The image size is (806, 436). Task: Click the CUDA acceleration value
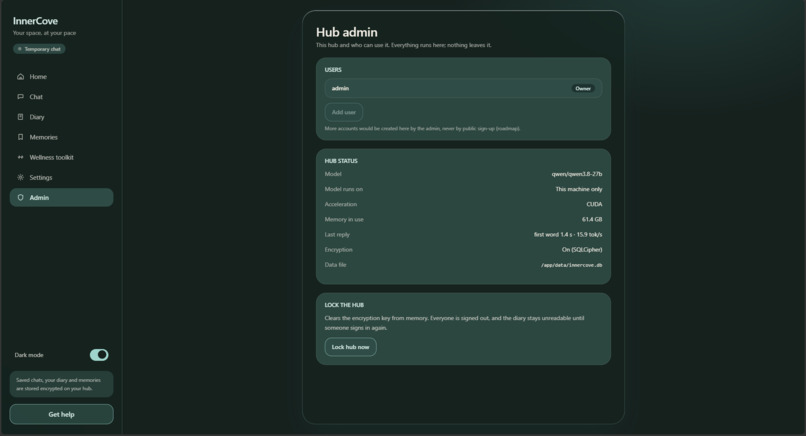[594, 204]
